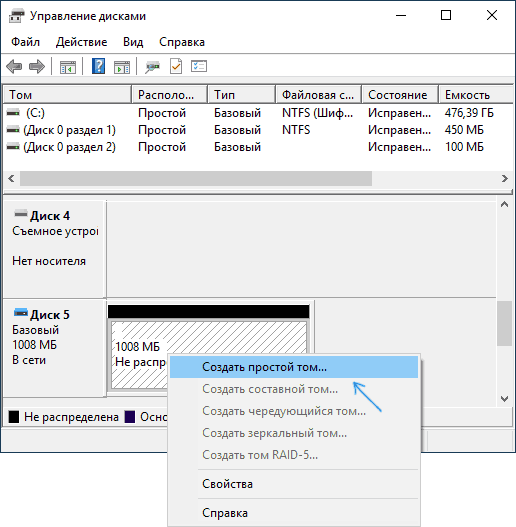Click the disk pane vertical scrollbar thumb
This screenshot has height=527, width=516.
pyautogui.click(x=504, y=323)
